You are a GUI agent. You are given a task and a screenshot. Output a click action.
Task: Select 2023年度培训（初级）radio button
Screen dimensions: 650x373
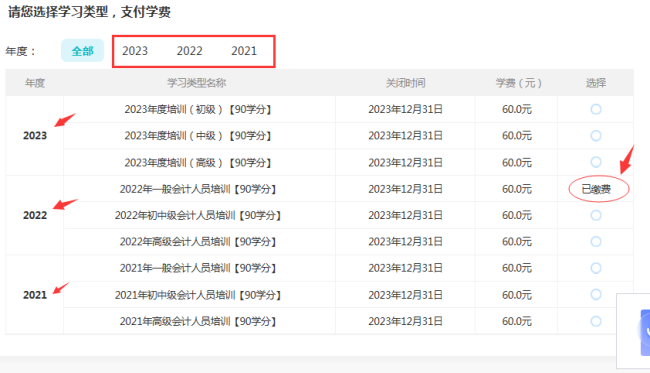pyautogui.click(x=596, y=109)
